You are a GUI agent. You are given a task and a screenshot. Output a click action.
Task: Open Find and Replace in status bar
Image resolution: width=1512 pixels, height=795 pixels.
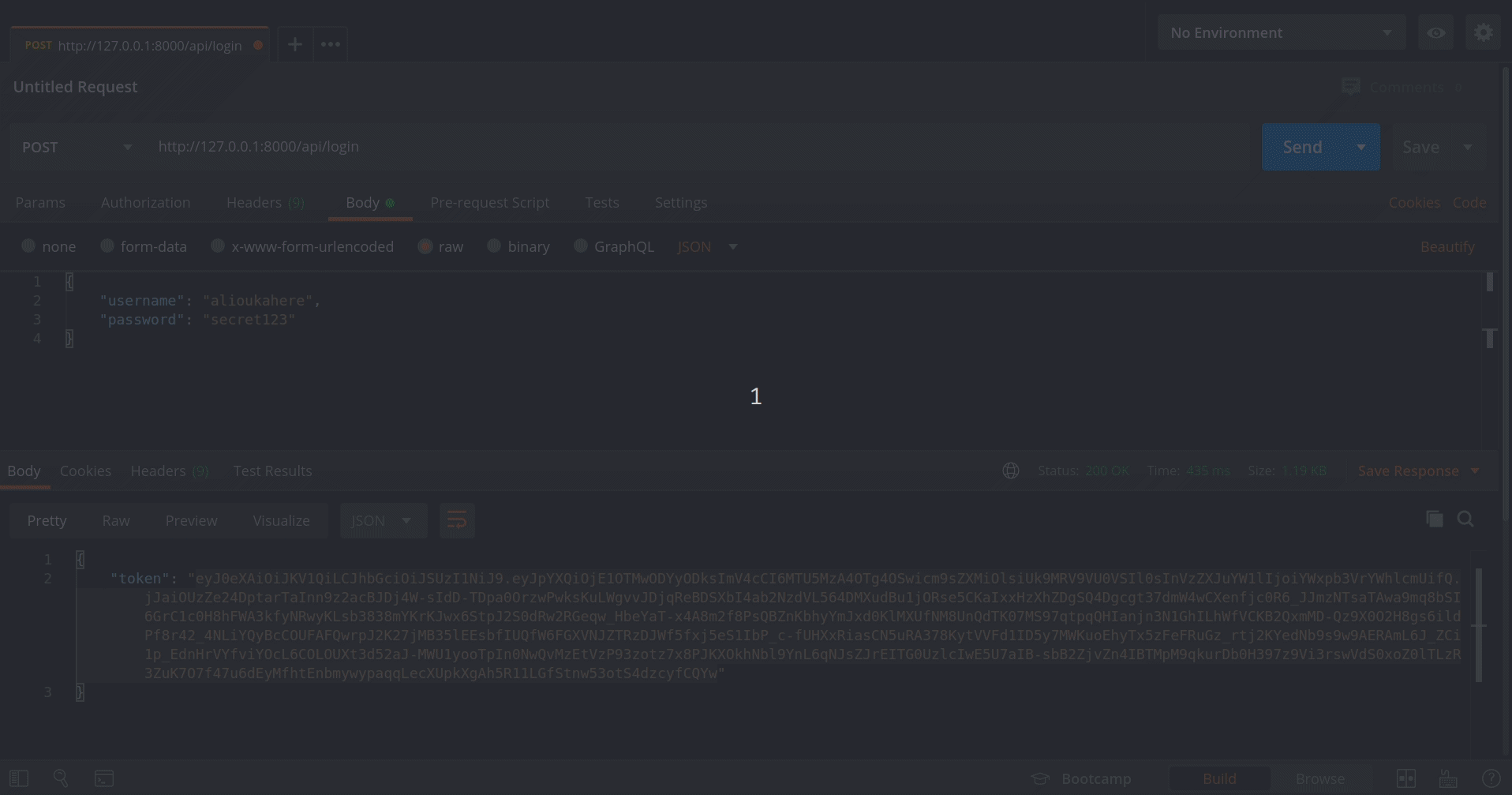pyautogui.click(x=61, y=778)
